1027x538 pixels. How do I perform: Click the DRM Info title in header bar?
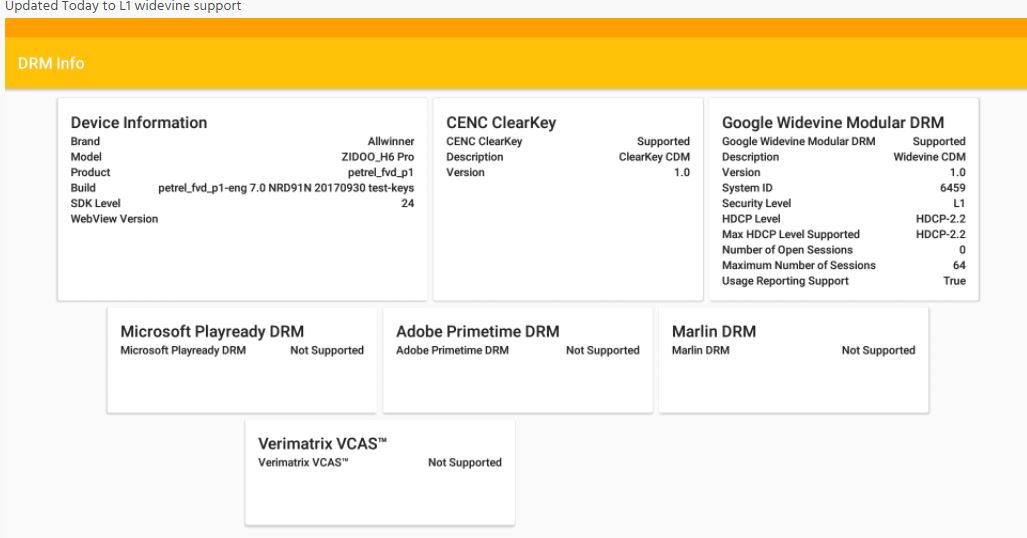(x=51, y=63)
